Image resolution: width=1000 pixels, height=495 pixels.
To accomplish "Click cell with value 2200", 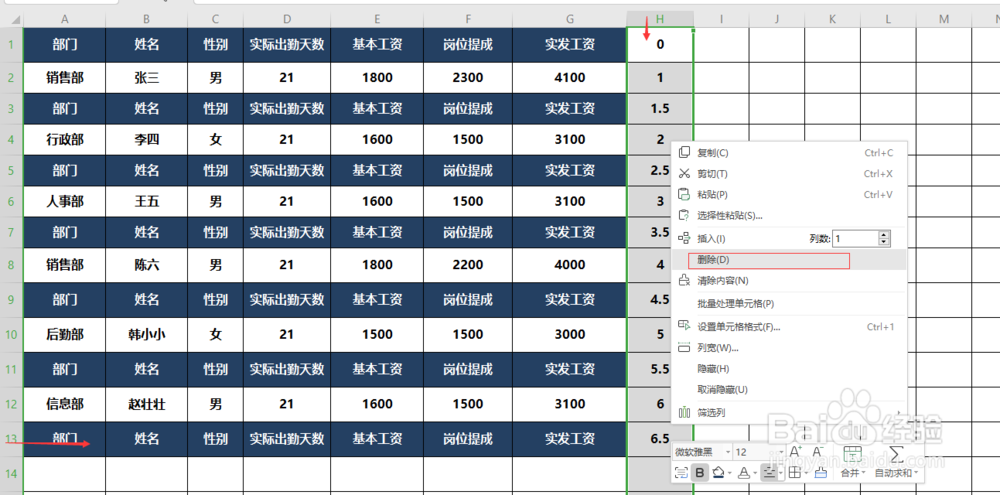I will click(x=467, y=265).
